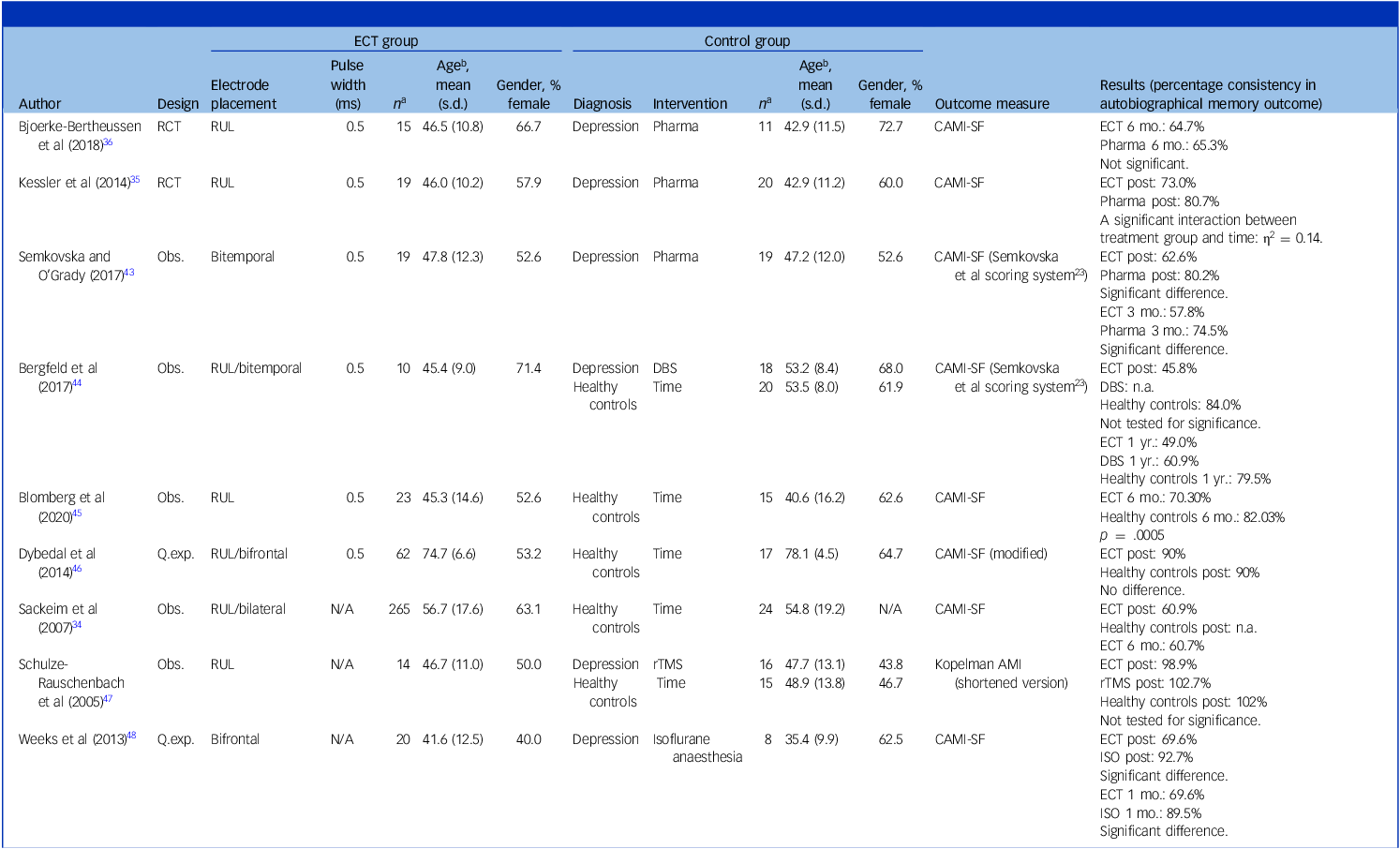The height and width of the screenshot is (849, 1400).
Task: Click the Author column header
Action: click(x=39, y=104)
